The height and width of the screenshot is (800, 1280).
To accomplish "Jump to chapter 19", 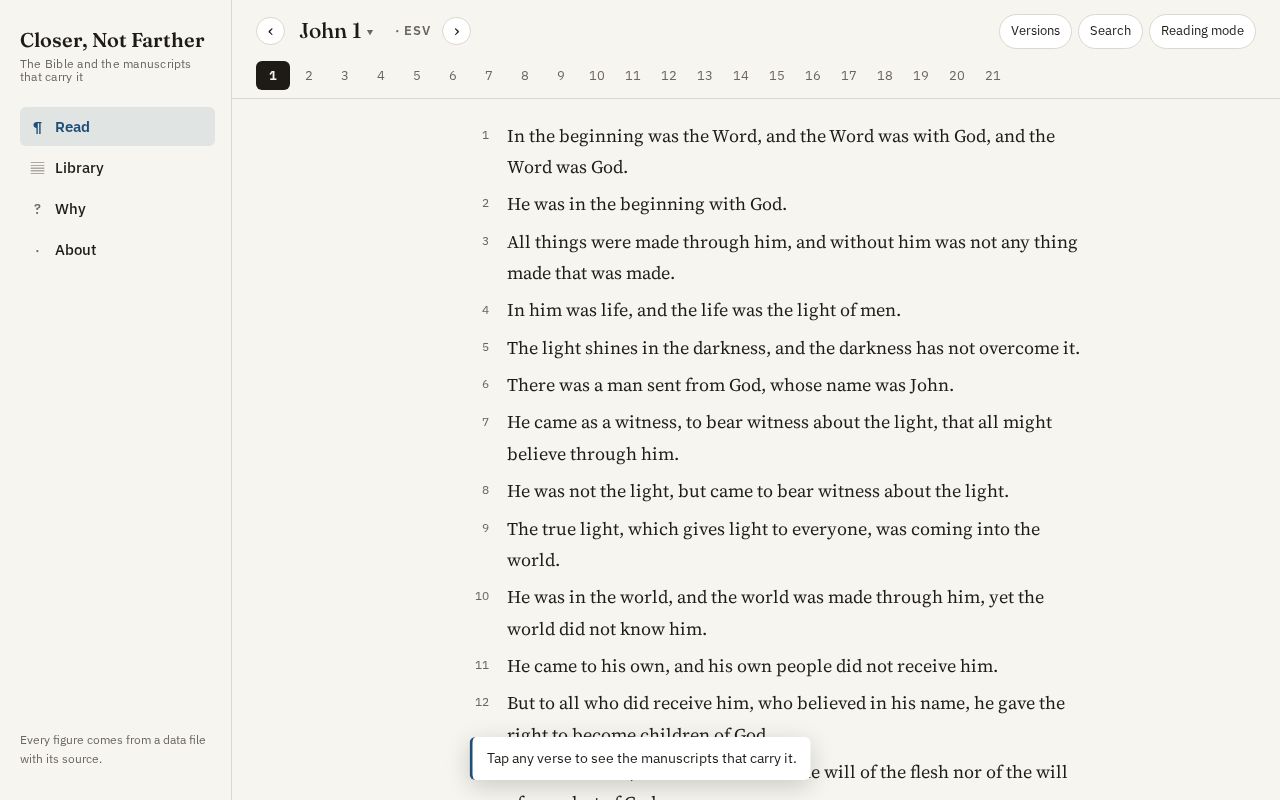I will [921, 76].
